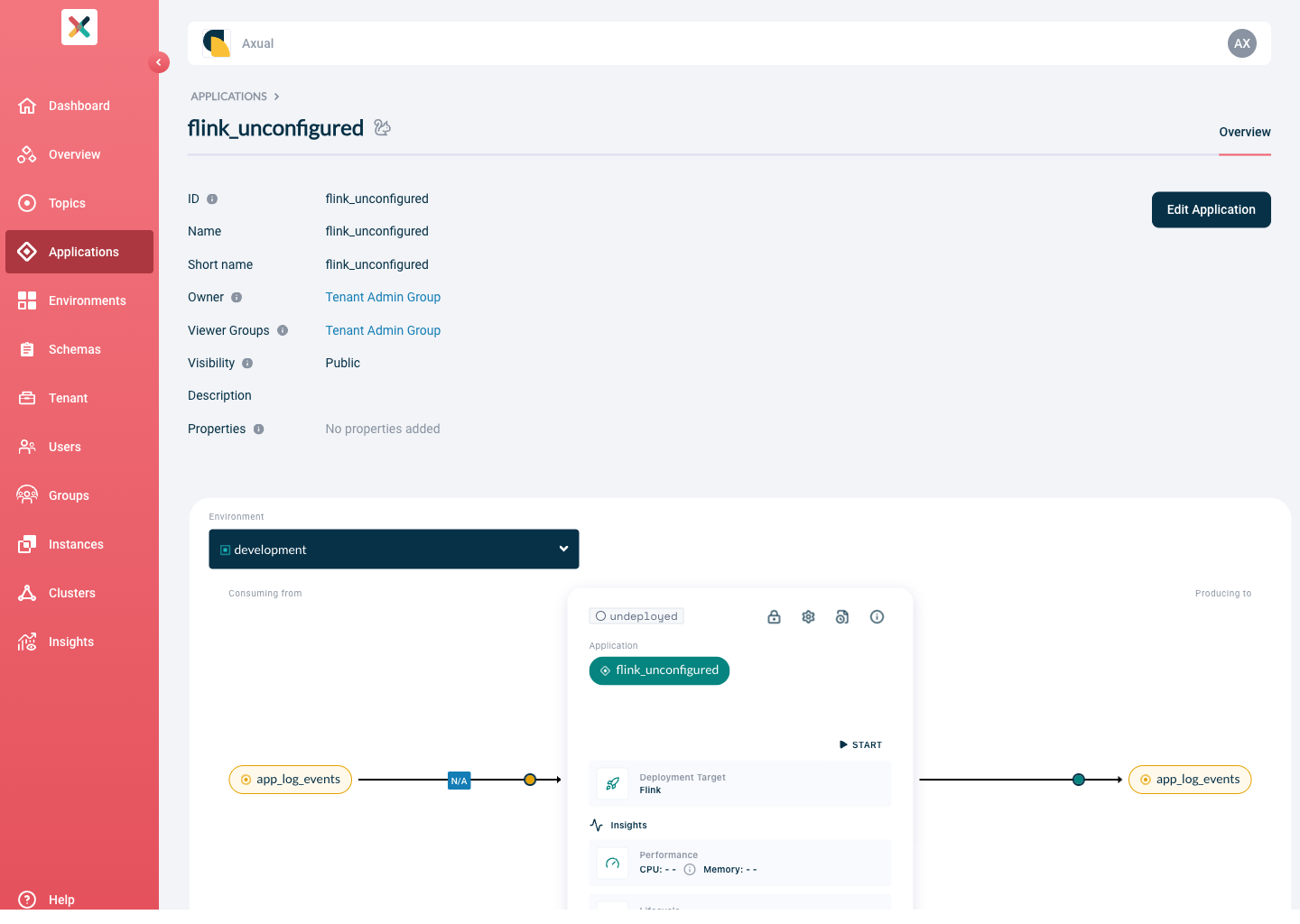Click the lock icon on the application card
Screen dimensions: 1300x924
(x=774, y=617)
